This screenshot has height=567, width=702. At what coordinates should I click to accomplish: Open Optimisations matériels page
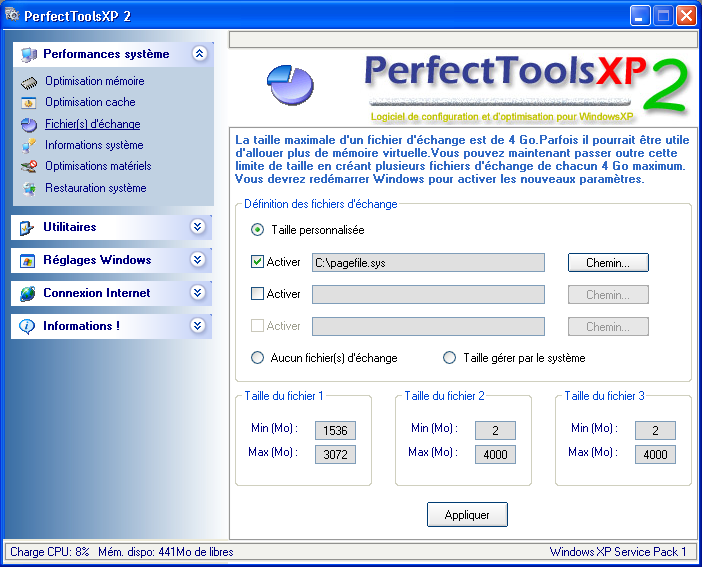[98, 166]
